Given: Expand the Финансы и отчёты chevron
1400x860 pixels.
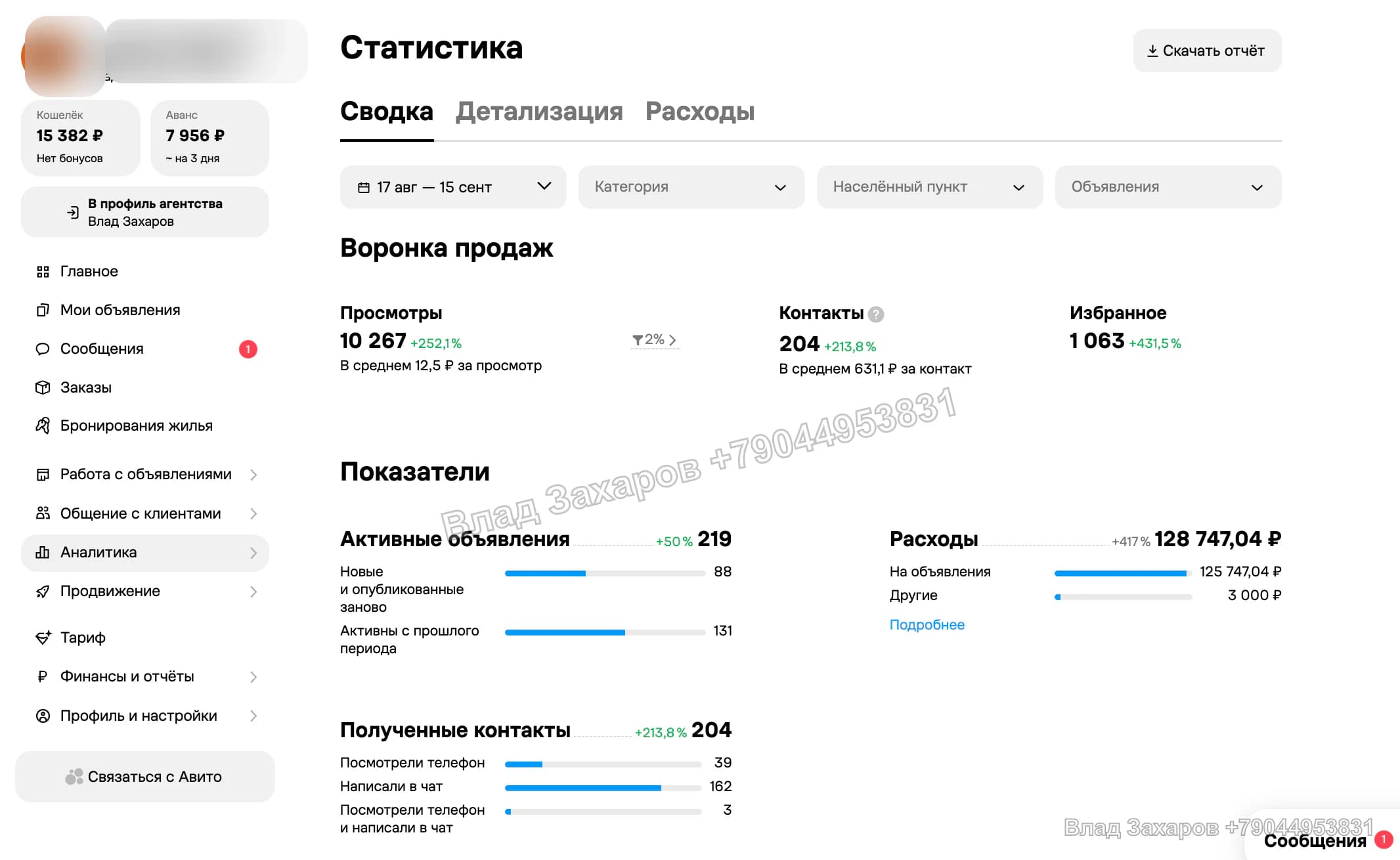Looking at the screenshot, I should click(x=253, y=677).
